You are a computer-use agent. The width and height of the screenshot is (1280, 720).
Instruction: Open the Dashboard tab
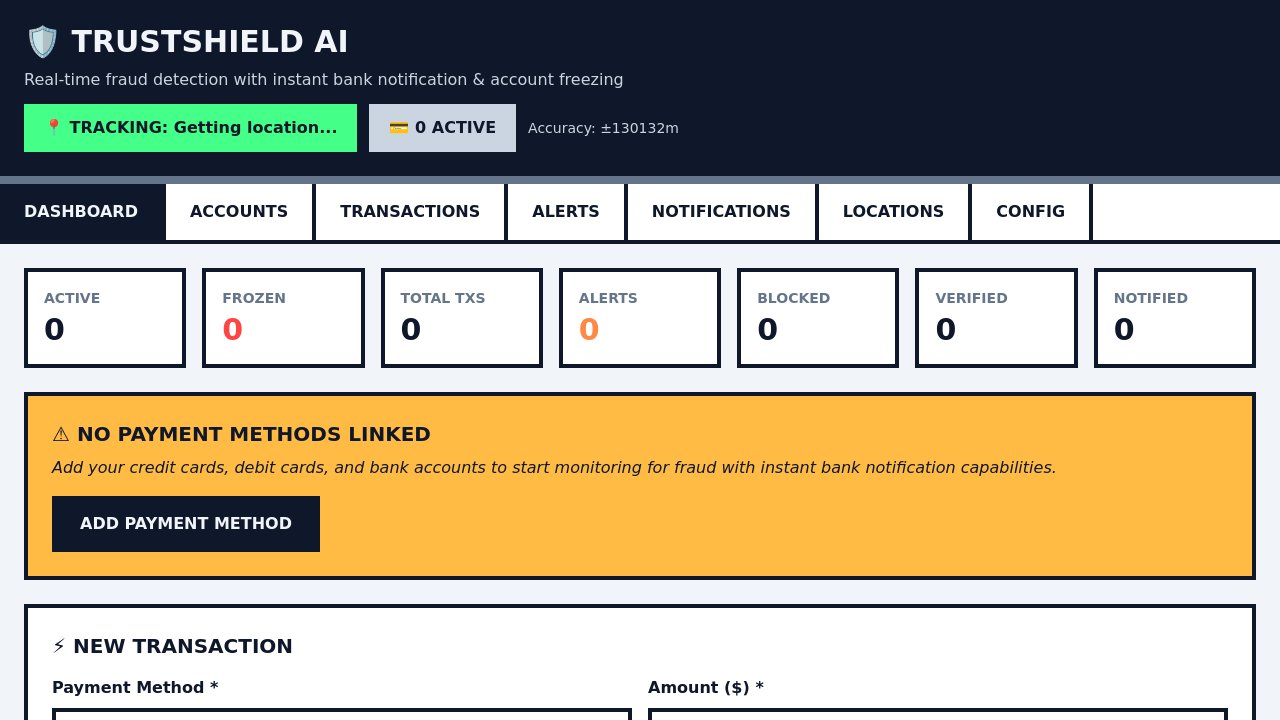81,212
